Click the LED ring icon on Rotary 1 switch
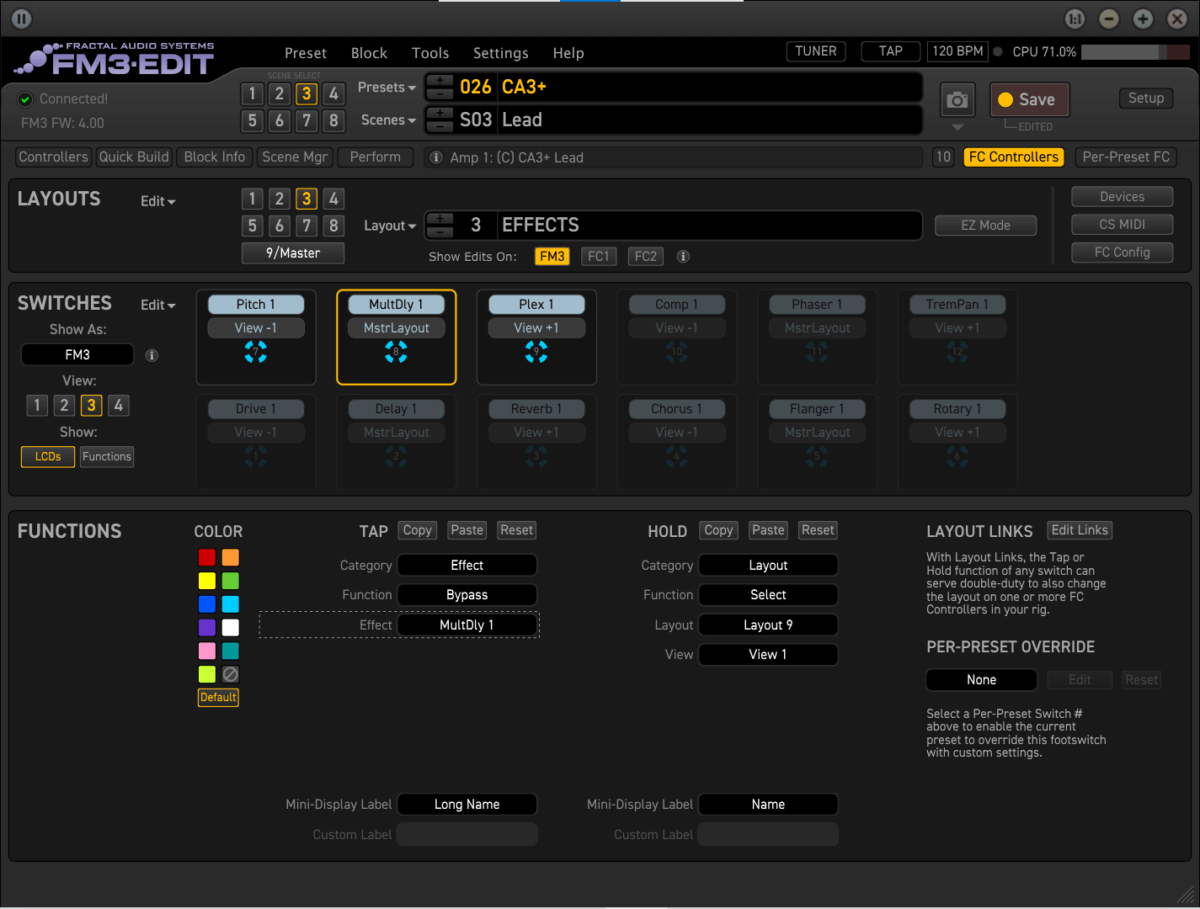This screenshot has width=1200, height=909. (x=957, y=457)
